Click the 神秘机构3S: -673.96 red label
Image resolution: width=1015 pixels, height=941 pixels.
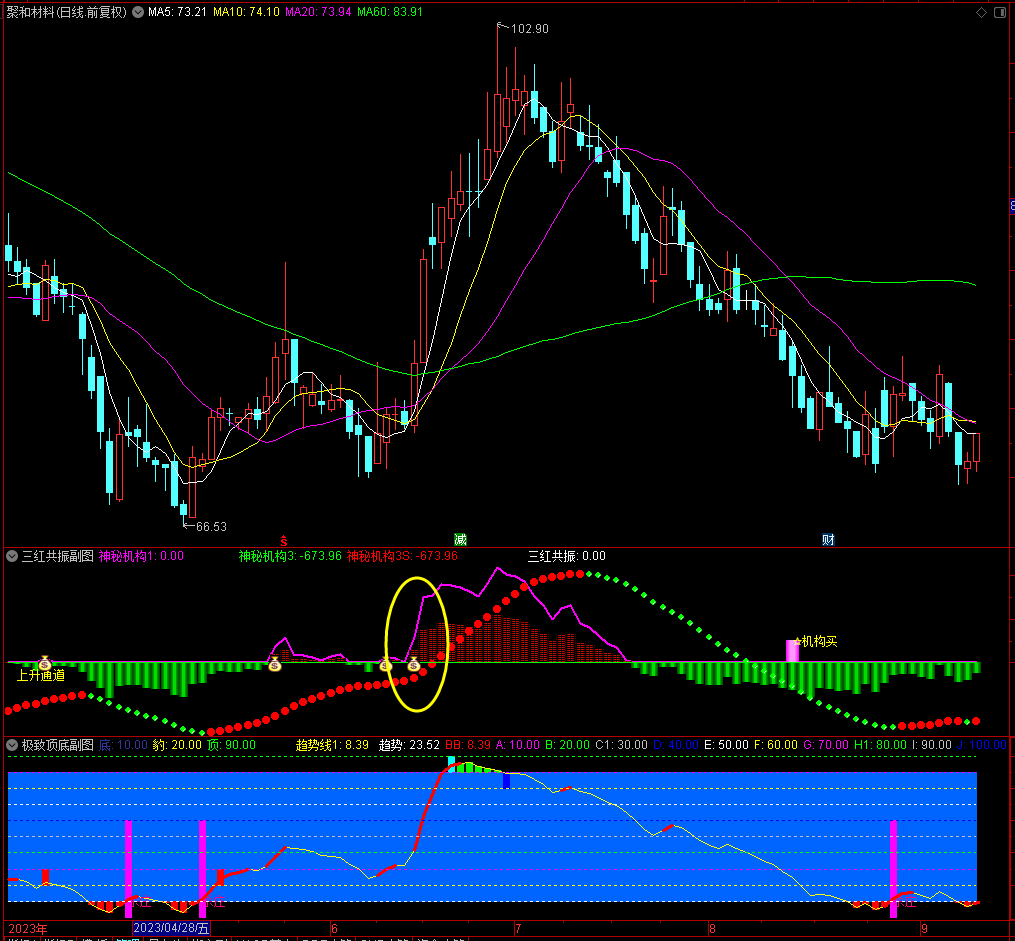click(x=402, y=556)
